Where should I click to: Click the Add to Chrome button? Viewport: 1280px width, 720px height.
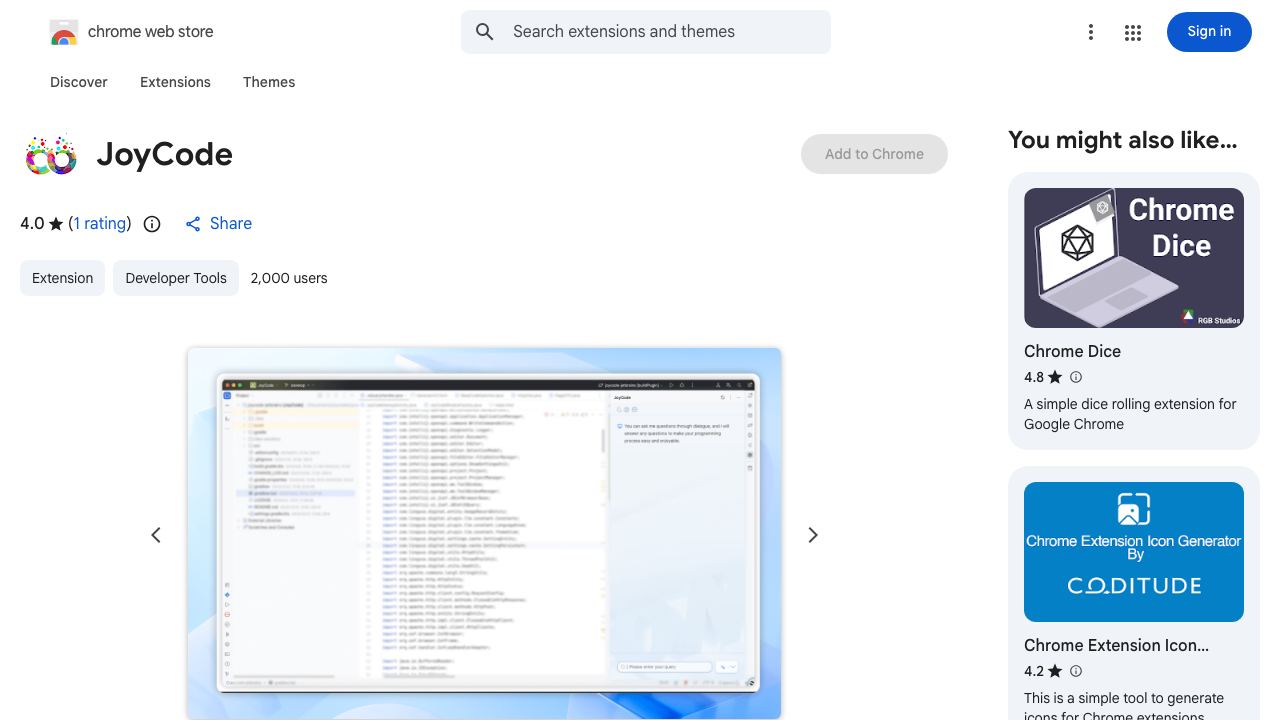point(874,154)
